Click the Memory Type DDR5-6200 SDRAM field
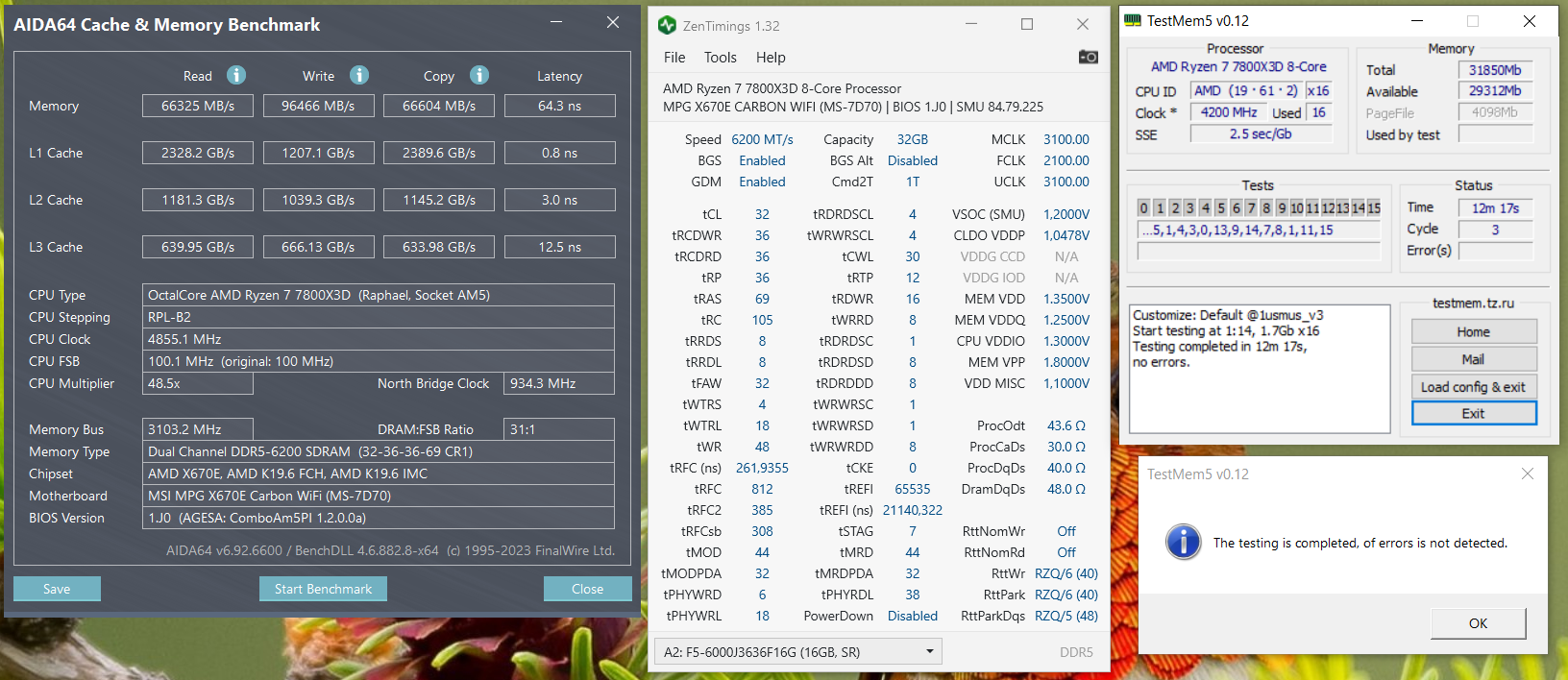Screen dimensions: 1568x680 point(379,451)
